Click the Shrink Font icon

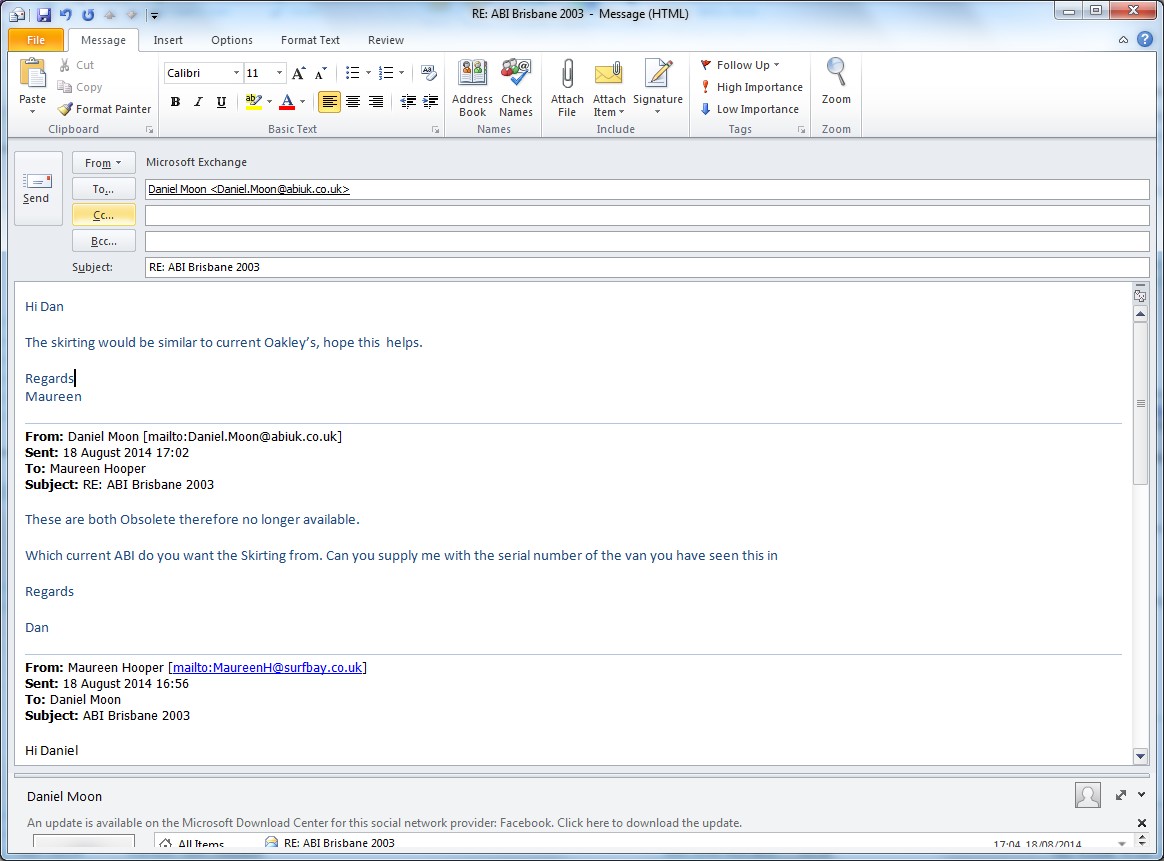[x=320, y=73]
